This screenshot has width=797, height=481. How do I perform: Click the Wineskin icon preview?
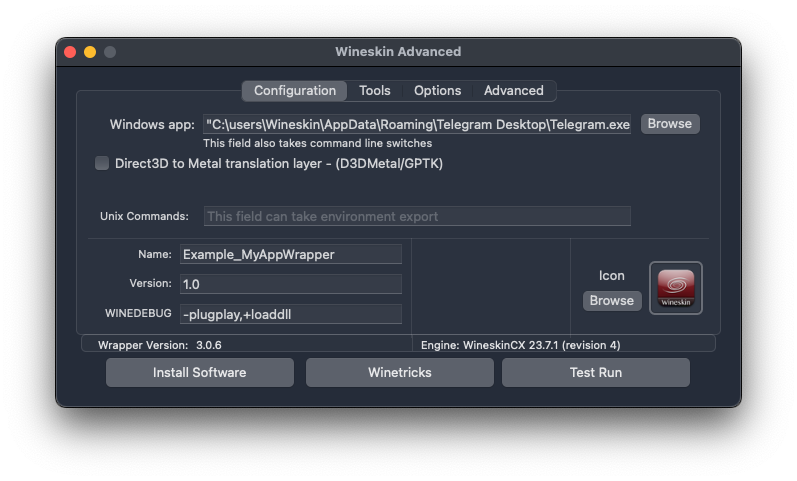pos(676,288)
